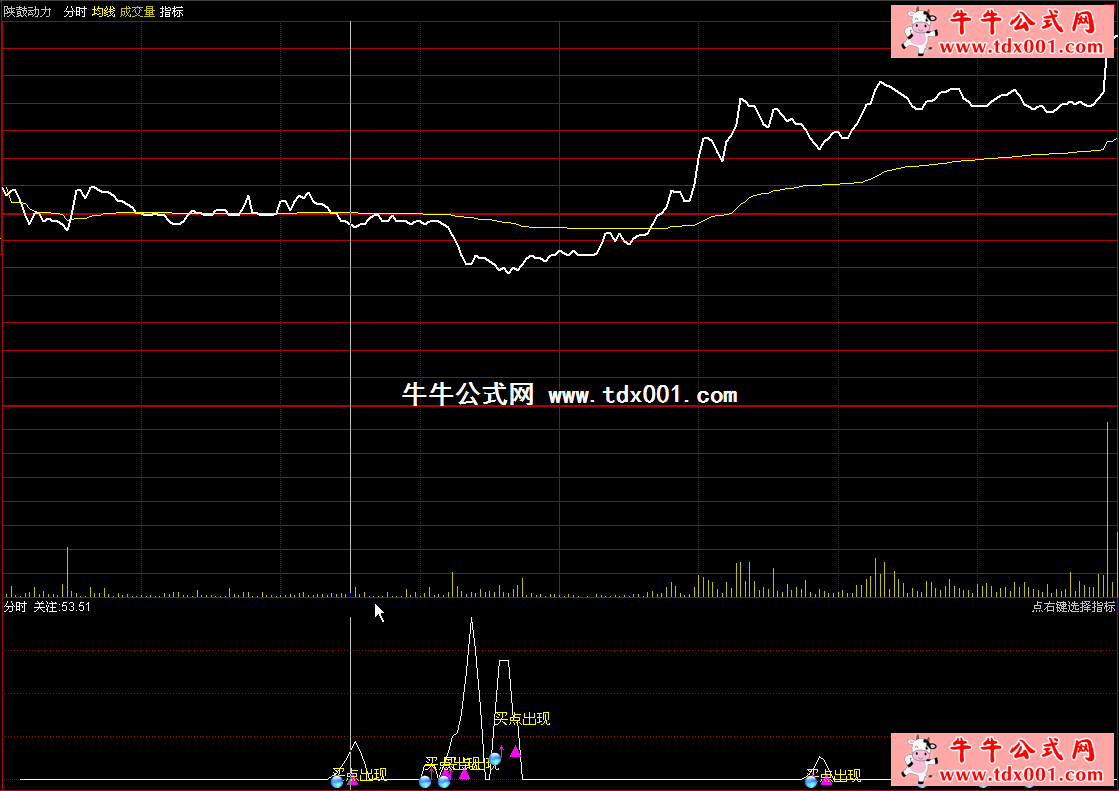Screen dimensions: 1119x791
Task: Open the 指标 indicator option
Action: coord(171,11)
